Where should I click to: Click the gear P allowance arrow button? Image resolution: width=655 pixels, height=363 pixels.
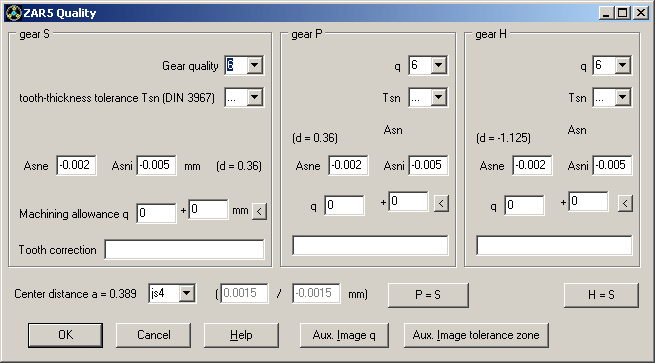[441, 203]
